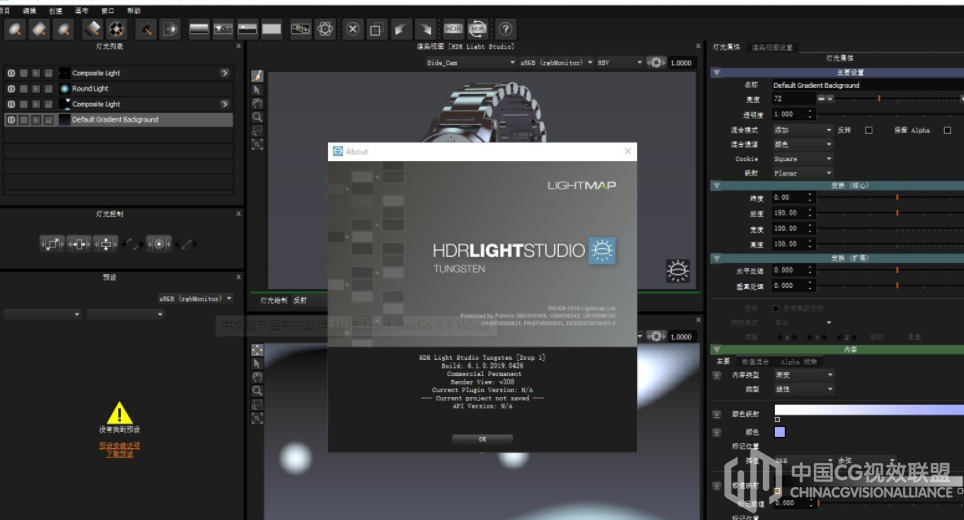The image size is (964, 520).
Task: Enable the 保留 Alpha checkbox
Action: 947,130
